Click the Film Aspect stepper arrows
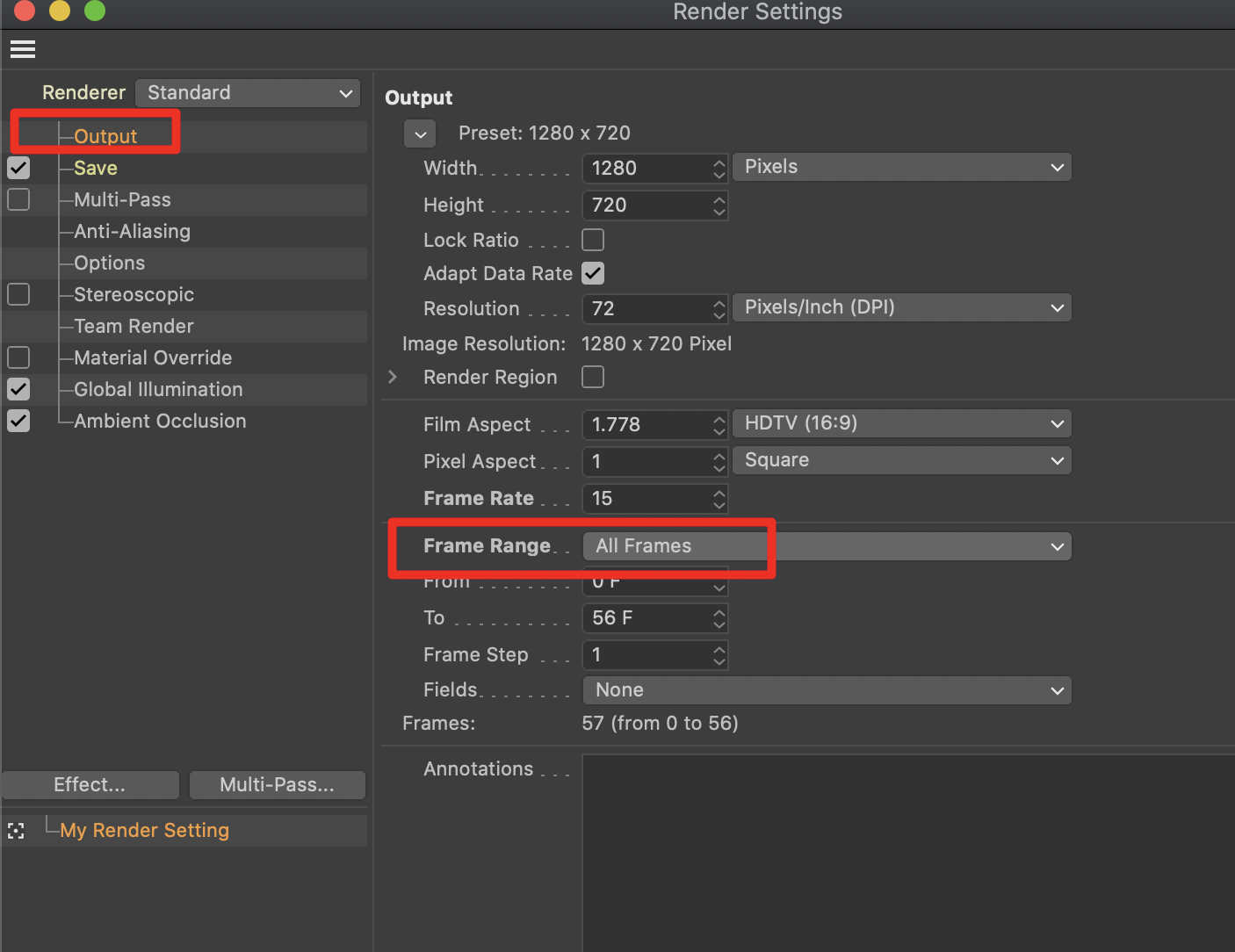This screenshot has width=1235, height=952. point(719,425)
